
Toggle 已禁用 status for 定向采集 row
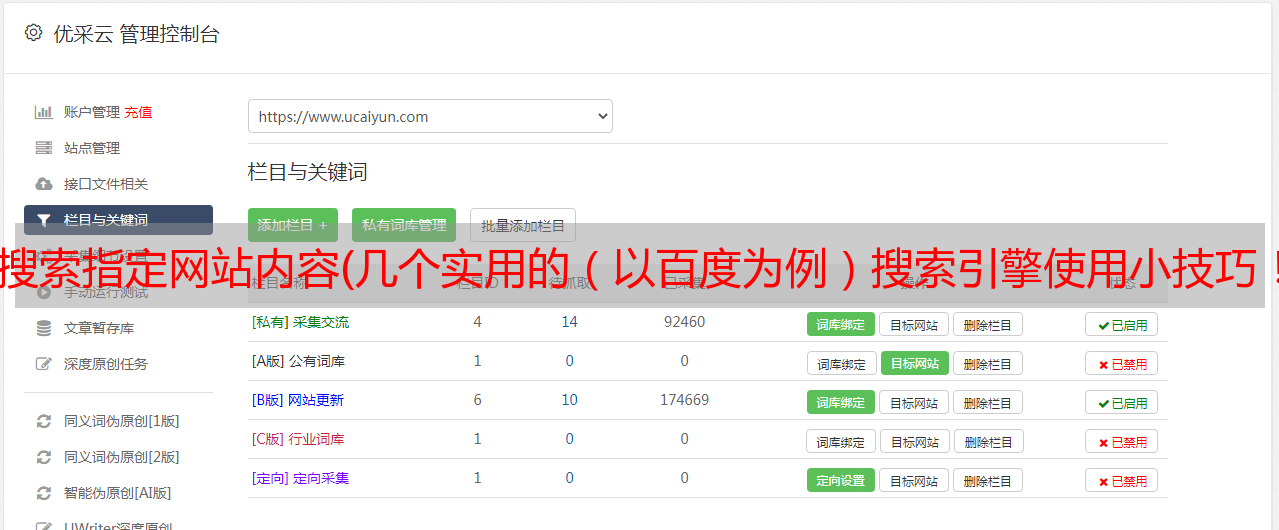(x=1121, y=480)
